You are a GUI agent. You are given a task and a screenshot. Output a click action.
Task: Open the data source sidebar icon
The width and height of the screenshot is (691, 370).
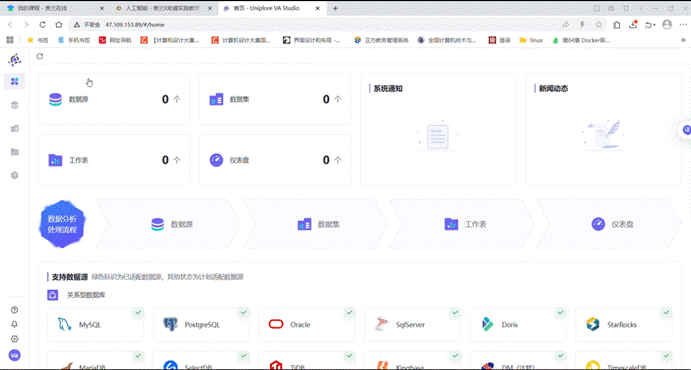[x=15, y=105]
